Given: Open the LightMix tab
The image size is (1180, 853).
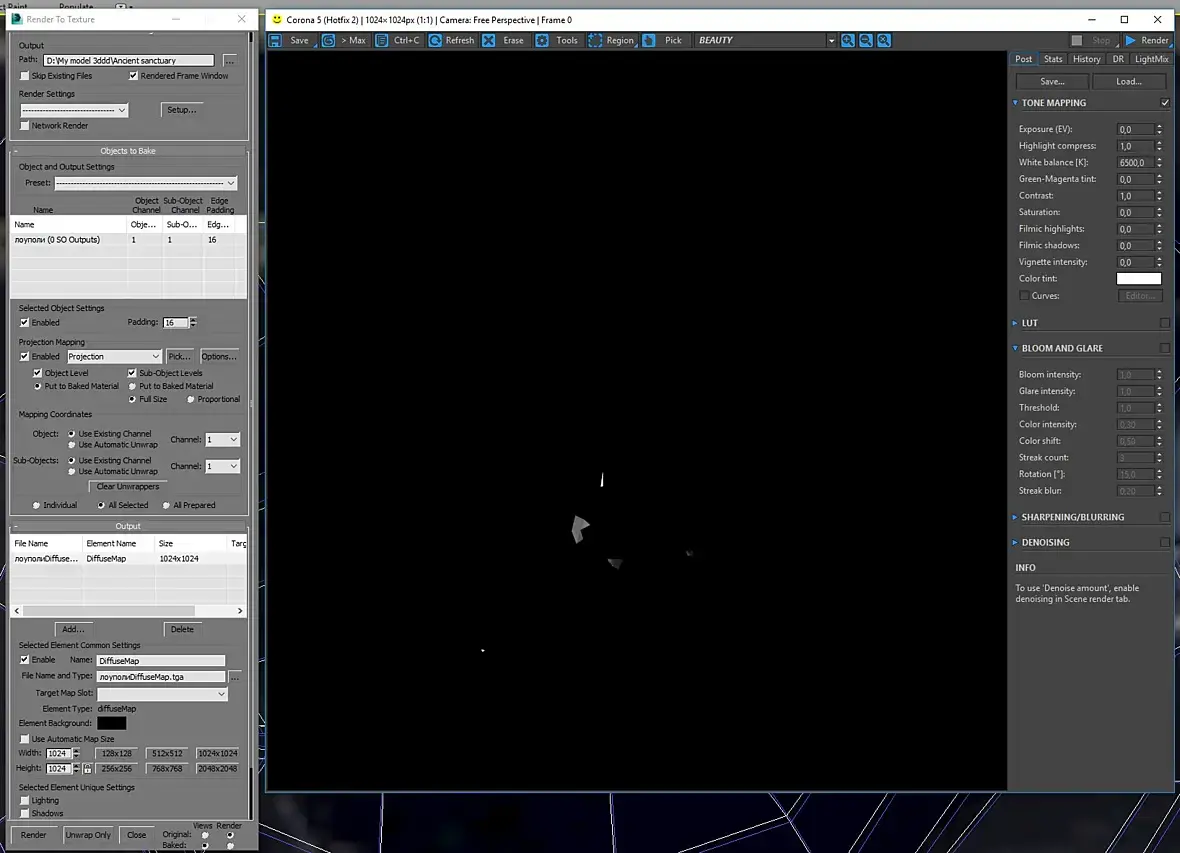Looking at the screenshot, I should [1151, 59].
